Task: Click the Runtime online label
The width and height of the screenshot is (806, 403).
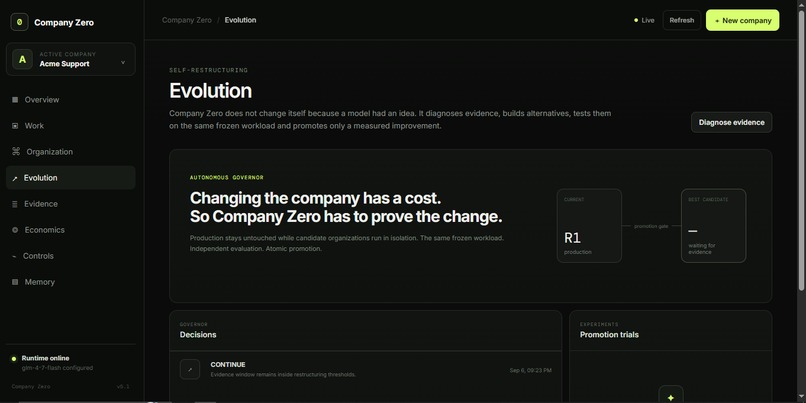Action: coord(45,358)
